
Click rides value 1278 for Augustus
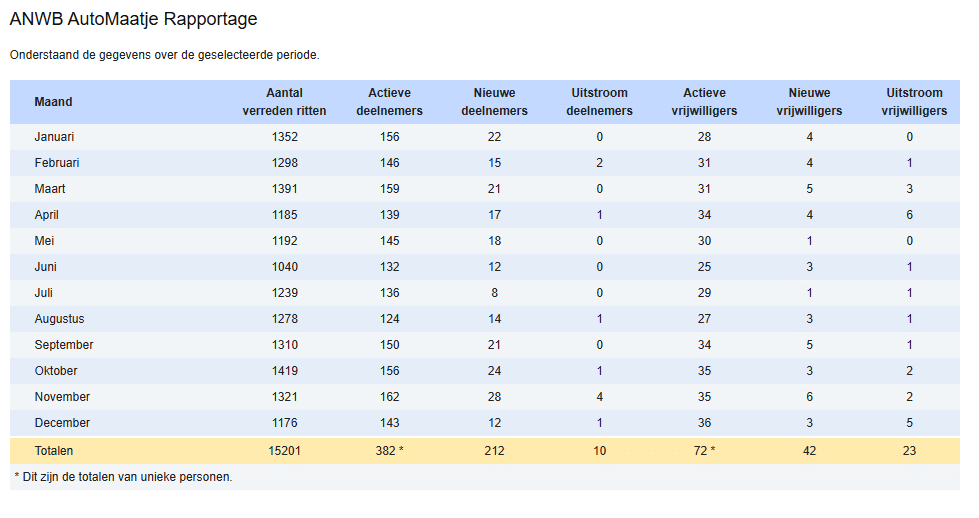point(285,319)
